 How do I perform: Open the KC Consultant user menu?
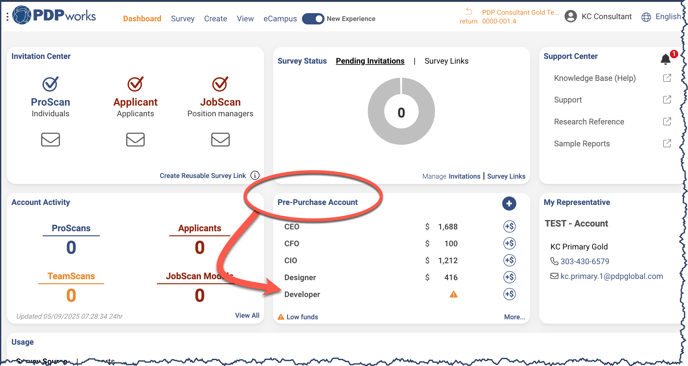click(x=598, y=17)
